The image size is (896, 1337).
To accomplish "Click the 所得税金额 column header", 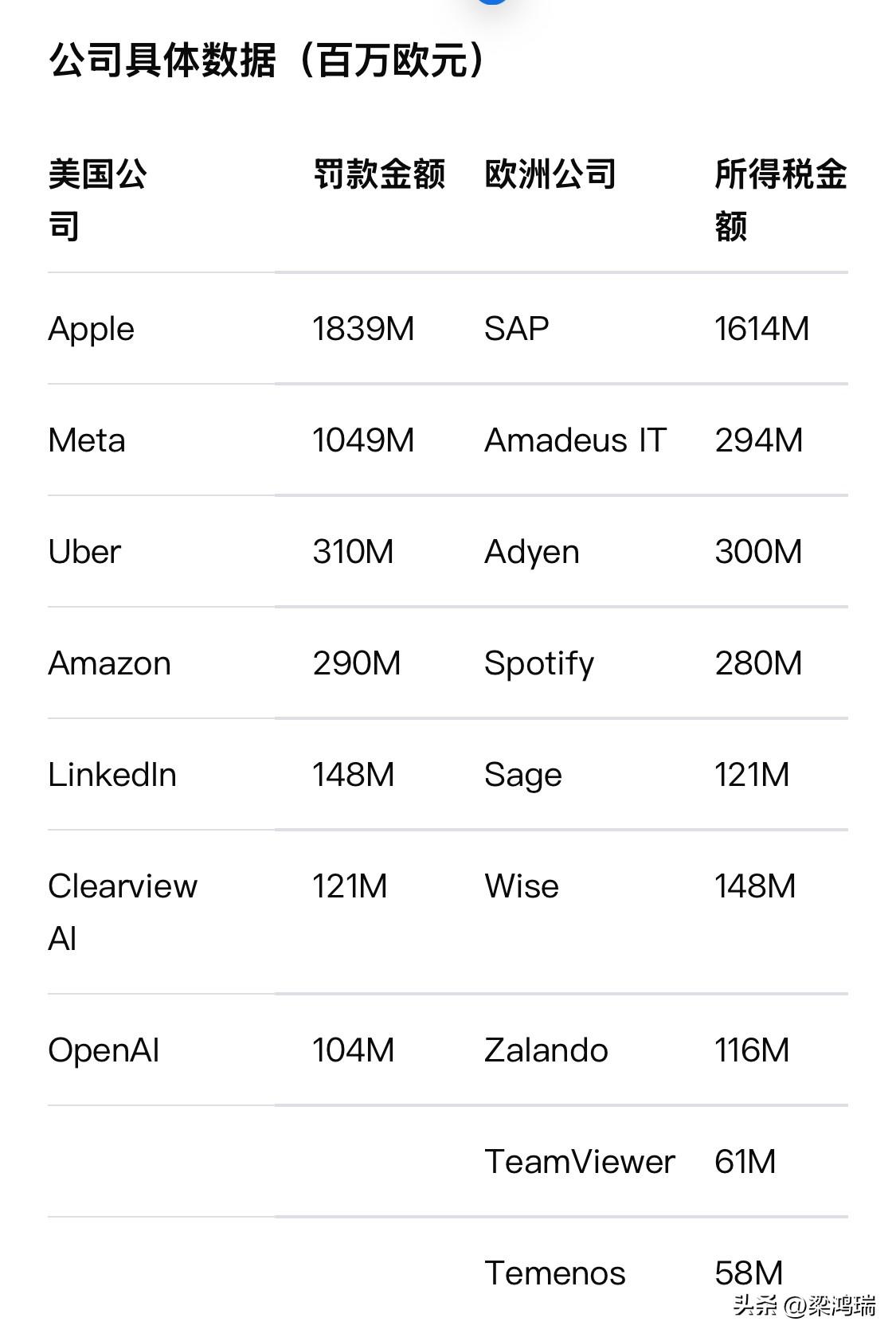I will tap(780, 199).
